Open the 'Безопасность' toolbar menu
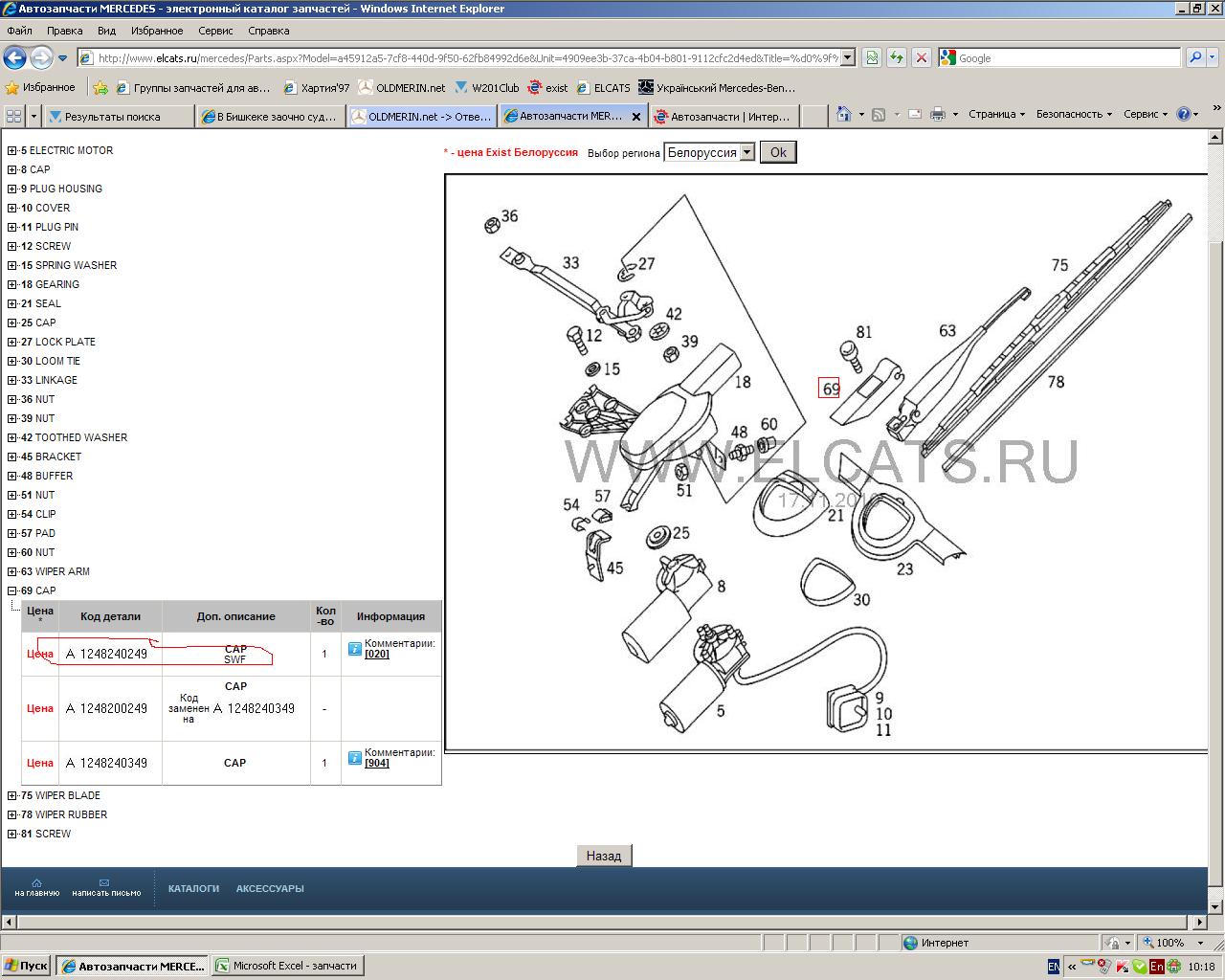Screen dimensions: 1225x980 click(1074, 114)
